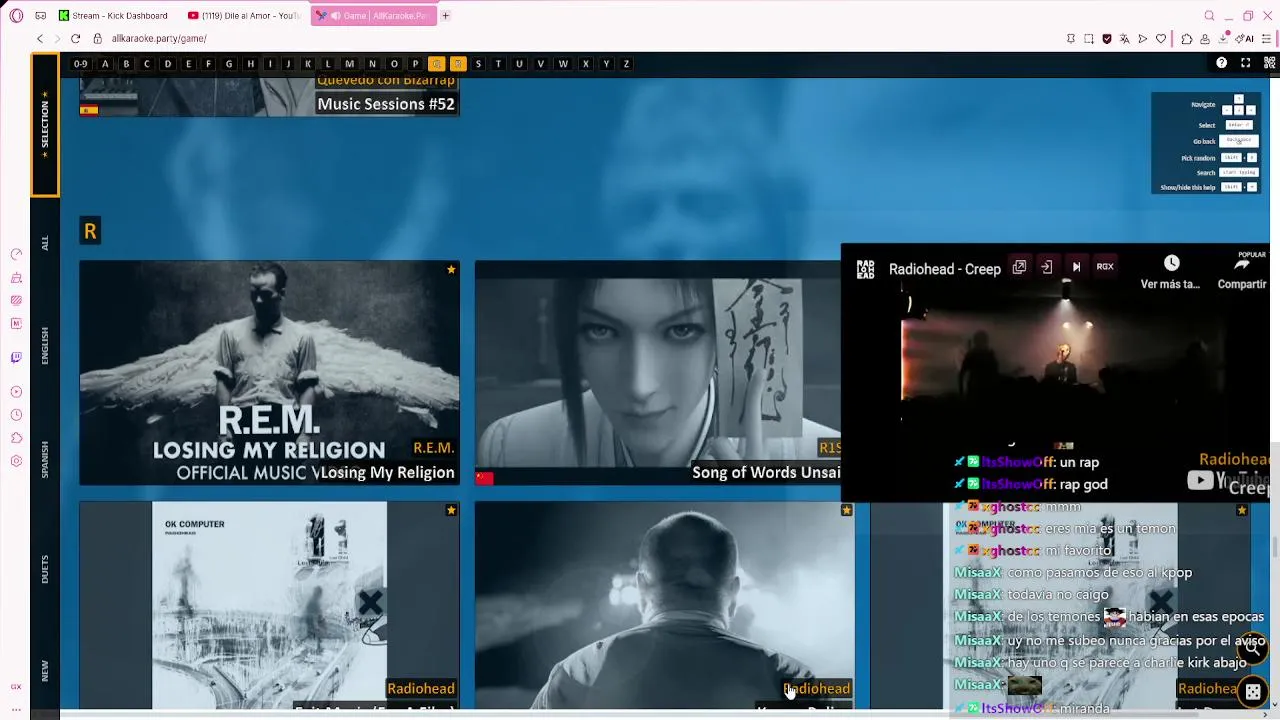Open history clock icon in Opera sidebar

pos(16,415)
